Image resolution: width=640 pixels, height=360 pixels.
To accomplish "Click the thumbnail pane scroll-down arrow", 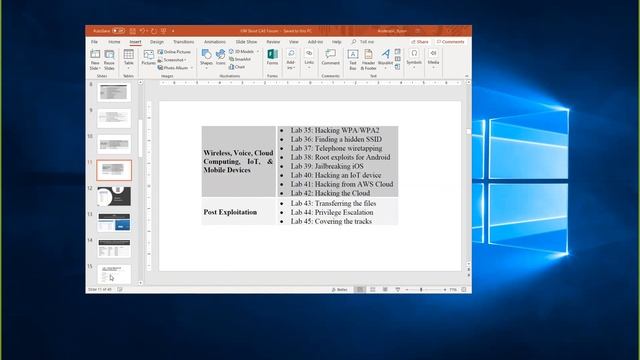I will (x=140, y=282).
